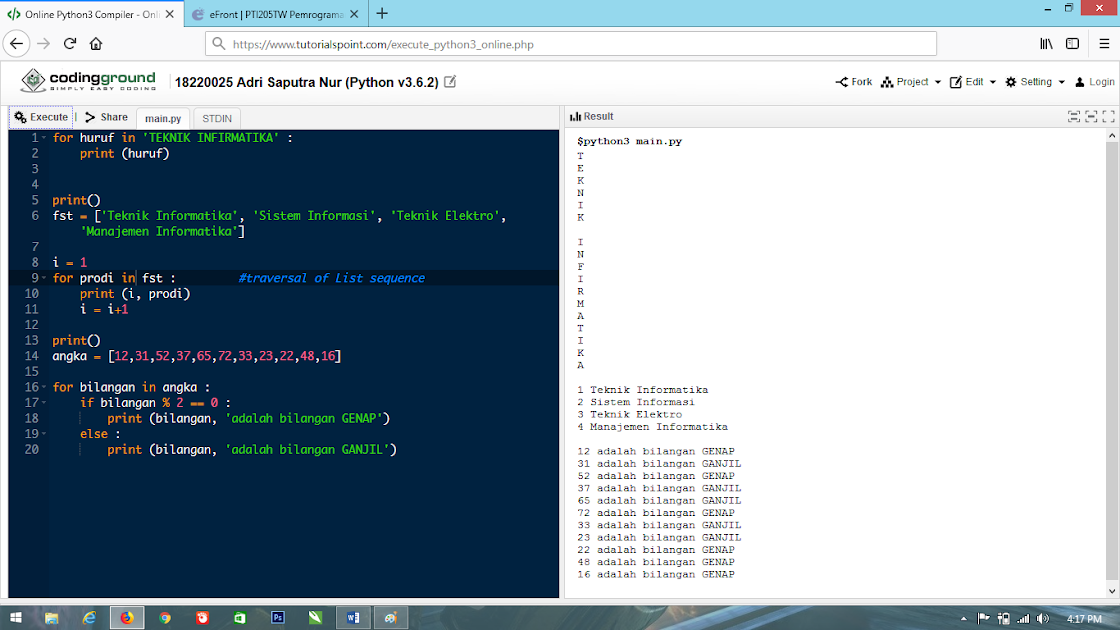The height and width of the screenshot is (630, 1120).
Task: Click the Fork icon in header
Action: click(854, 82)
